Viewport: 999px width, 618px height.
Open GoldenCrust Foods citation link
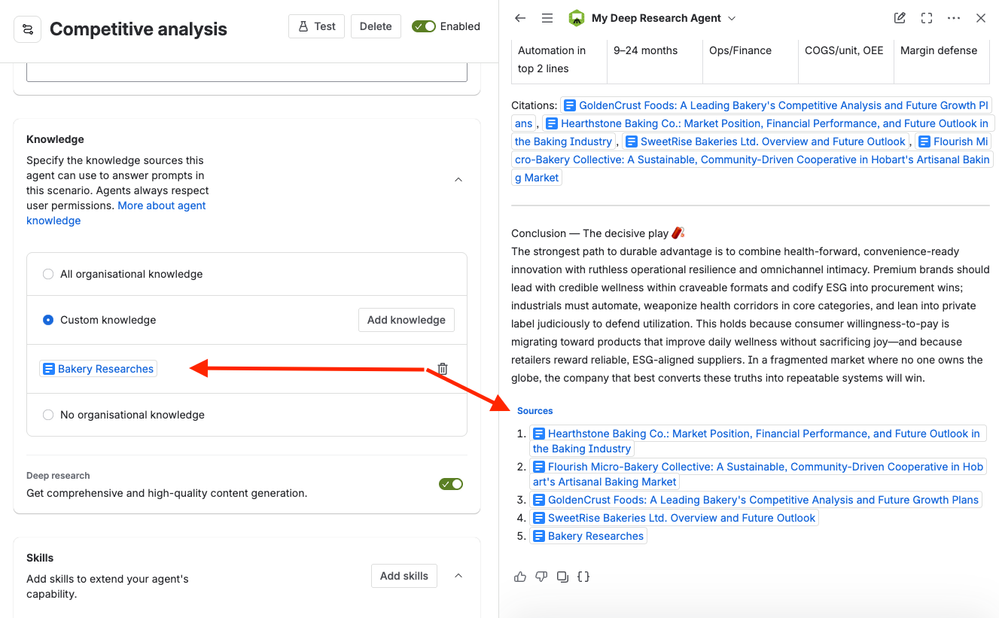(x=775, y=106)
